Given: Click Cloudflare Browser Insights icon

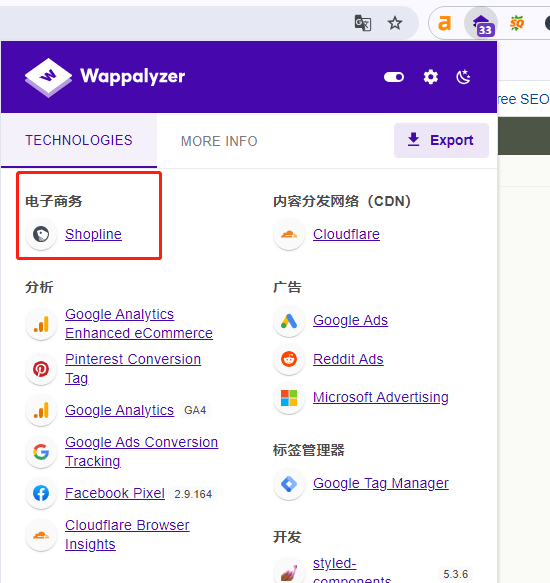Looking at the screenshot, I should pyautogui.click(x=41, y=535).
